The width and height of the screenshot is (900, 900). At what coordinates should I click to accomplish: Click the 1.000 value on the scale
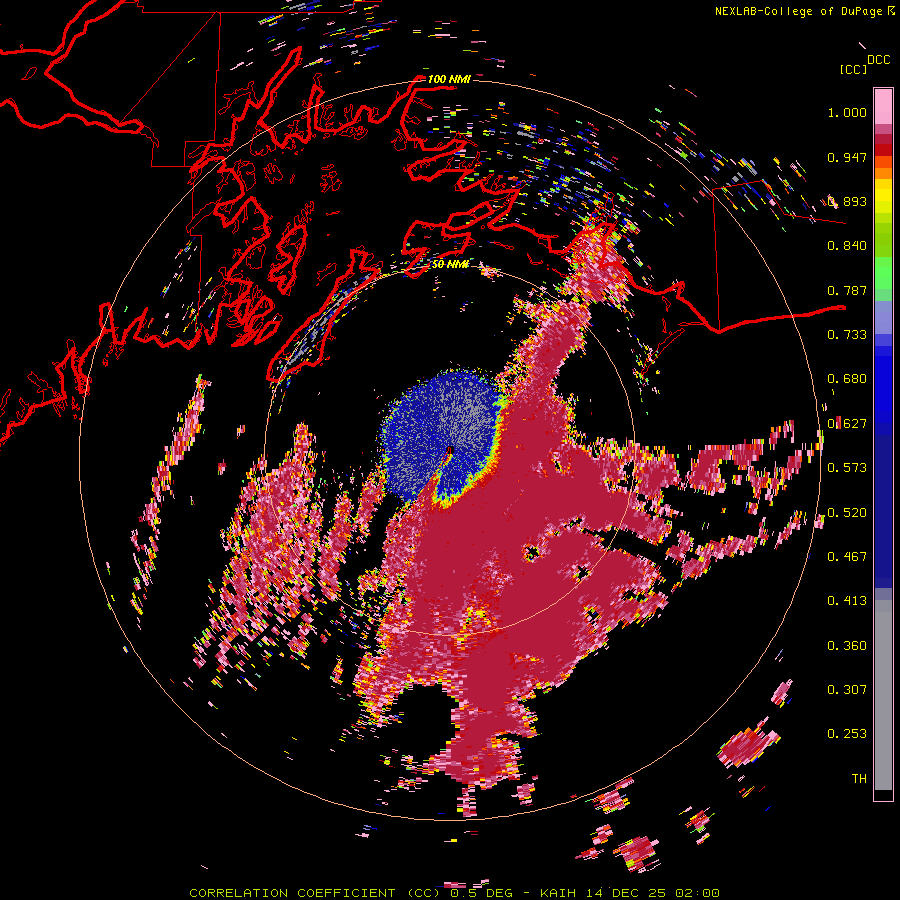pyautogui.click(x=847, y=112)
